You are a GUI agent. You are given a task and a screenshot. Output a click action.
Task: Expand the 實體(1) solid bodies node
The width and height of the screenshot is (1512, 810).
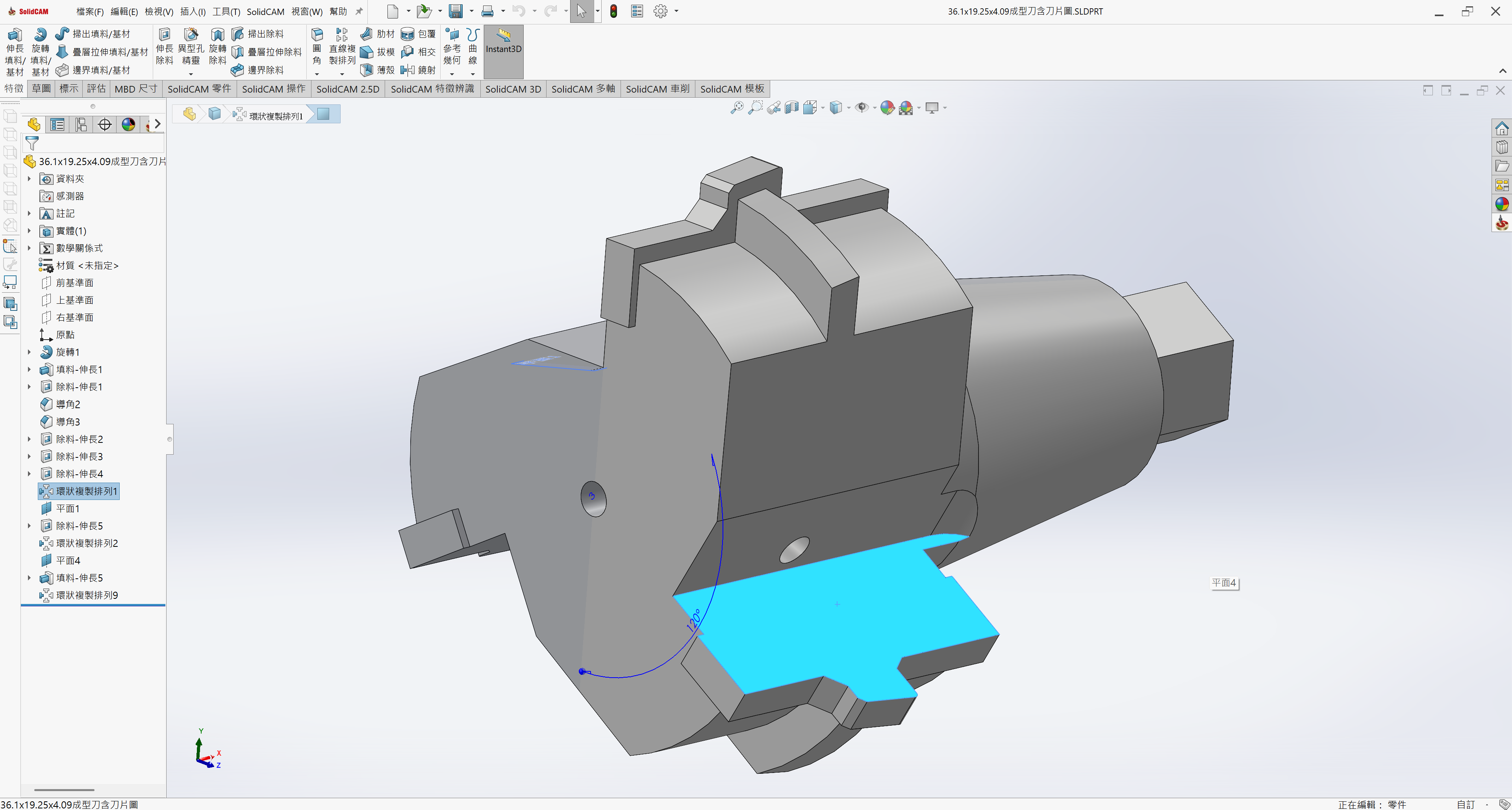tap(30, 231)
